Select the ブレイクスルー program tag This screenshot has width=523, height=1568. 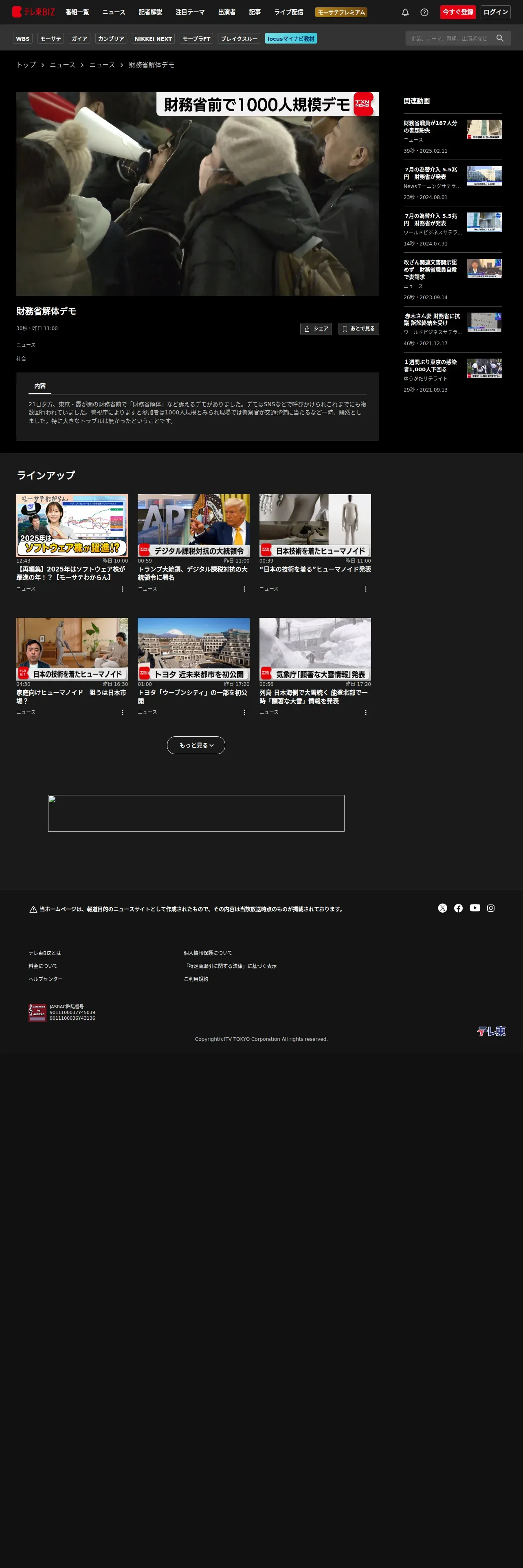239,38
